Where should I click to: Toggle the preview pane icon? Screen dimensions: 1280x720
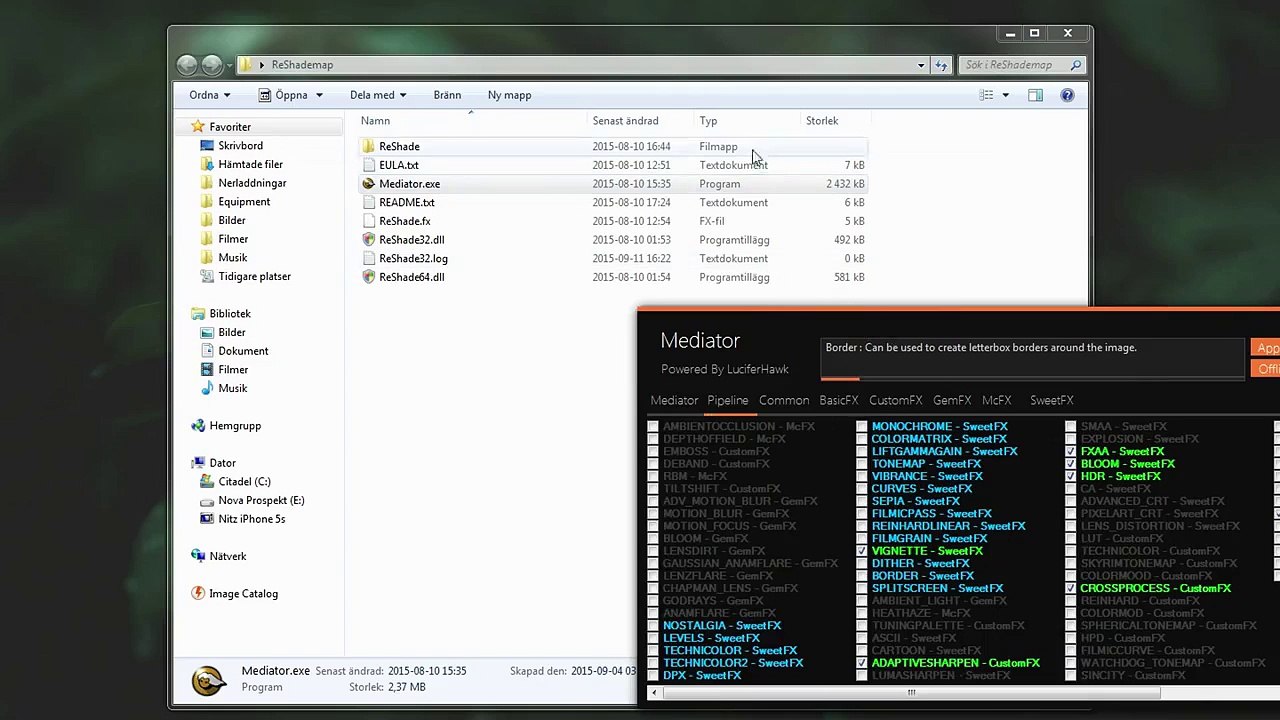tap(1035, 95)
